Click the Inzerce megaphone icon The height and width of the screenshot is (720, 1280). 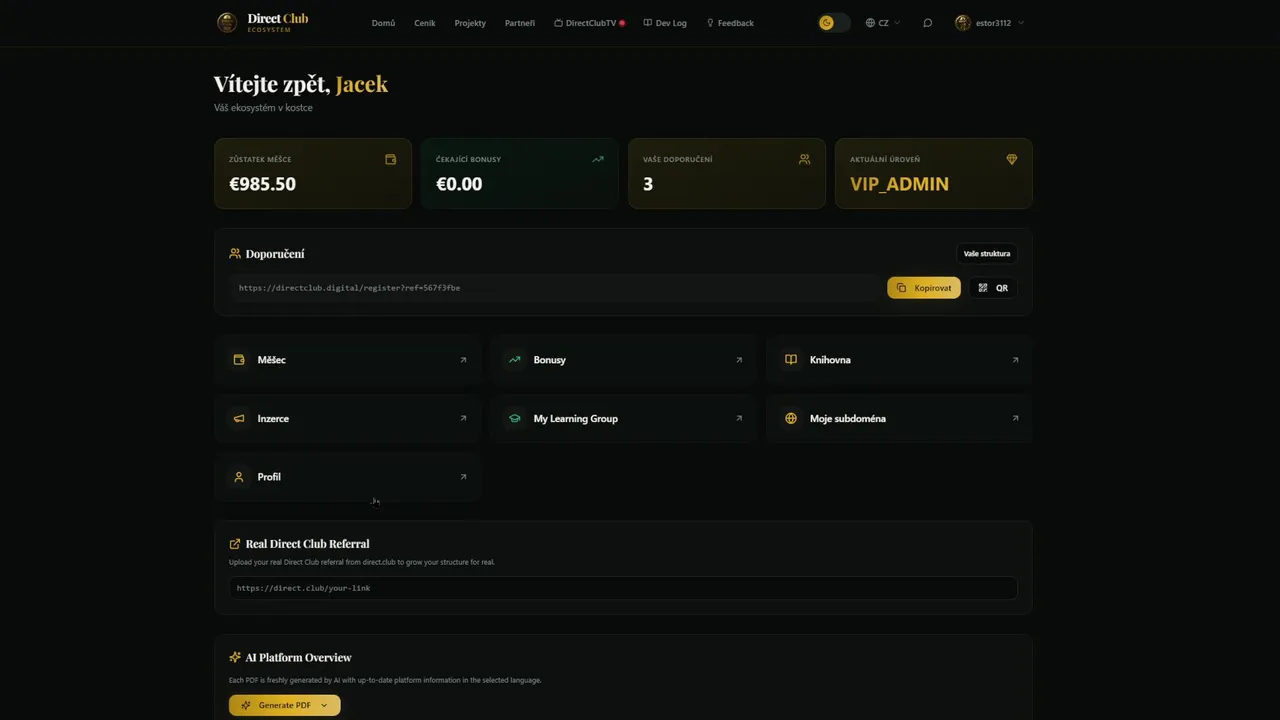239,419
